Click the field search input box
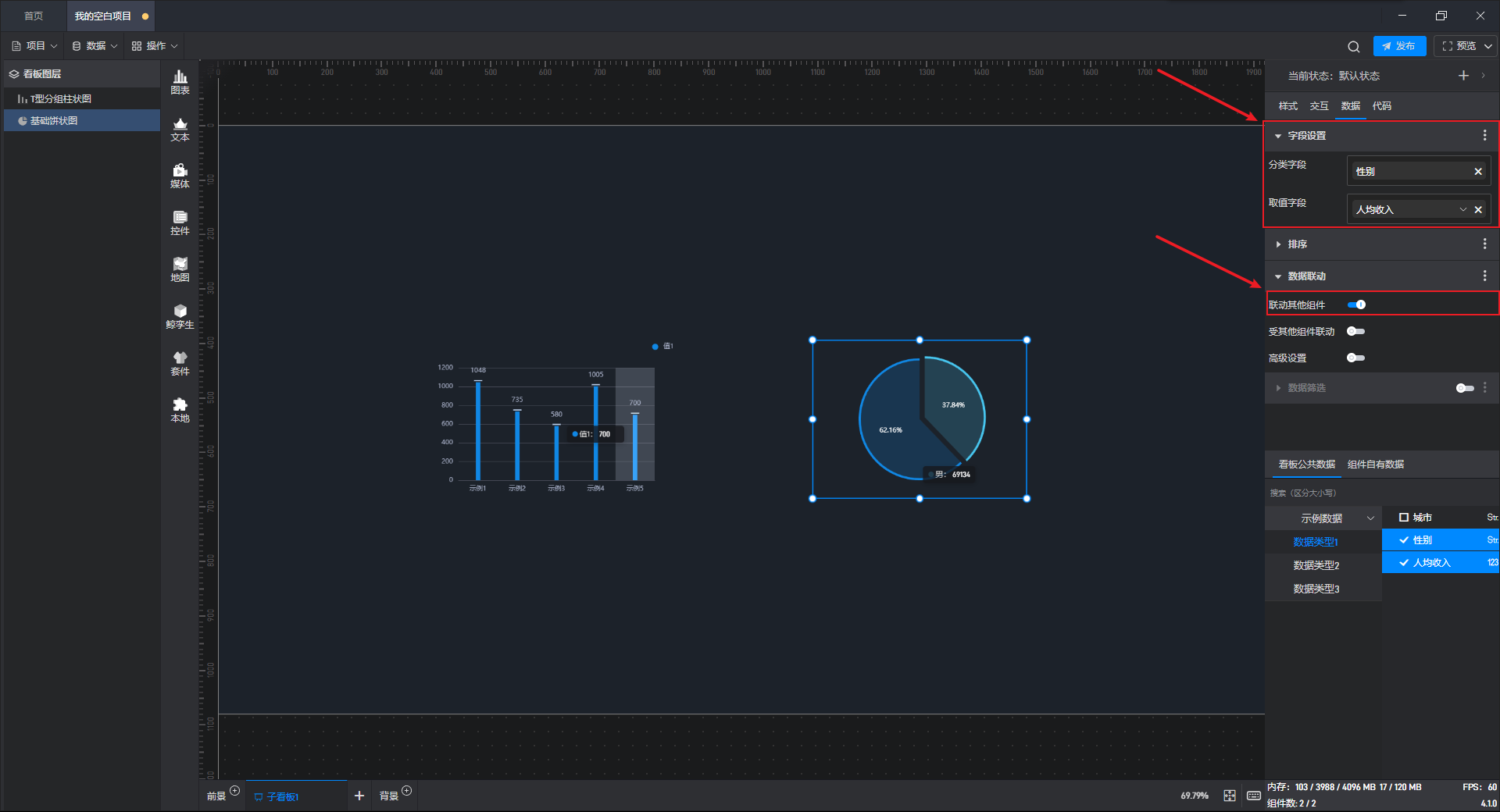The image size is (1500, 812). tap(1381, 493)
